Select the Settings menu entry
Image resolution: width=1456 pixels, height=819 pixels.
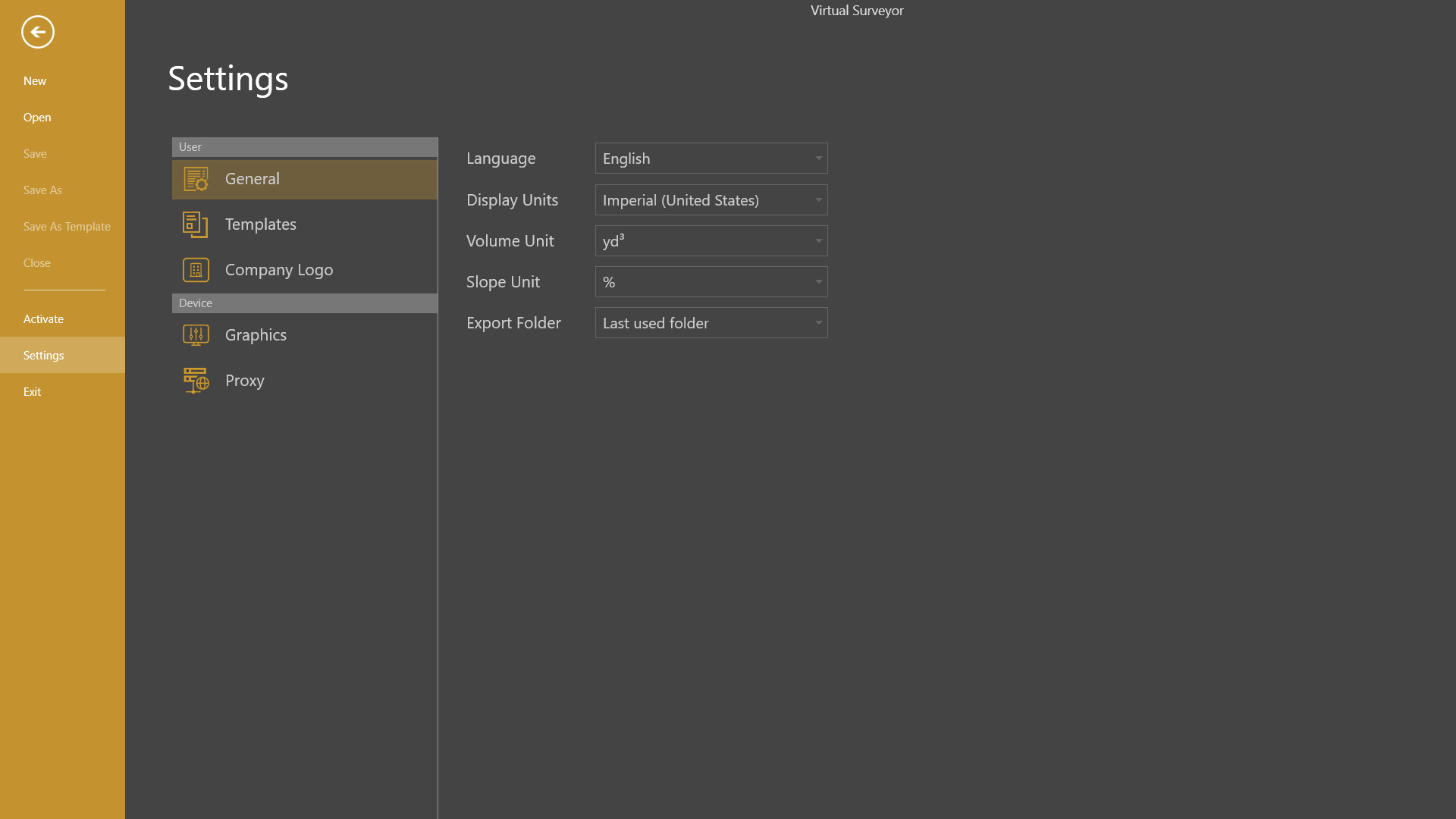pyautogui.click(x=44, y=356)
